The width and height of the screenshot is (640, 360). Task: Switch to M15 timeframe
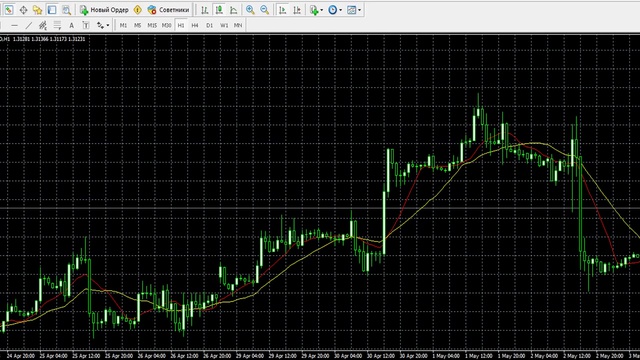(152, 25)
